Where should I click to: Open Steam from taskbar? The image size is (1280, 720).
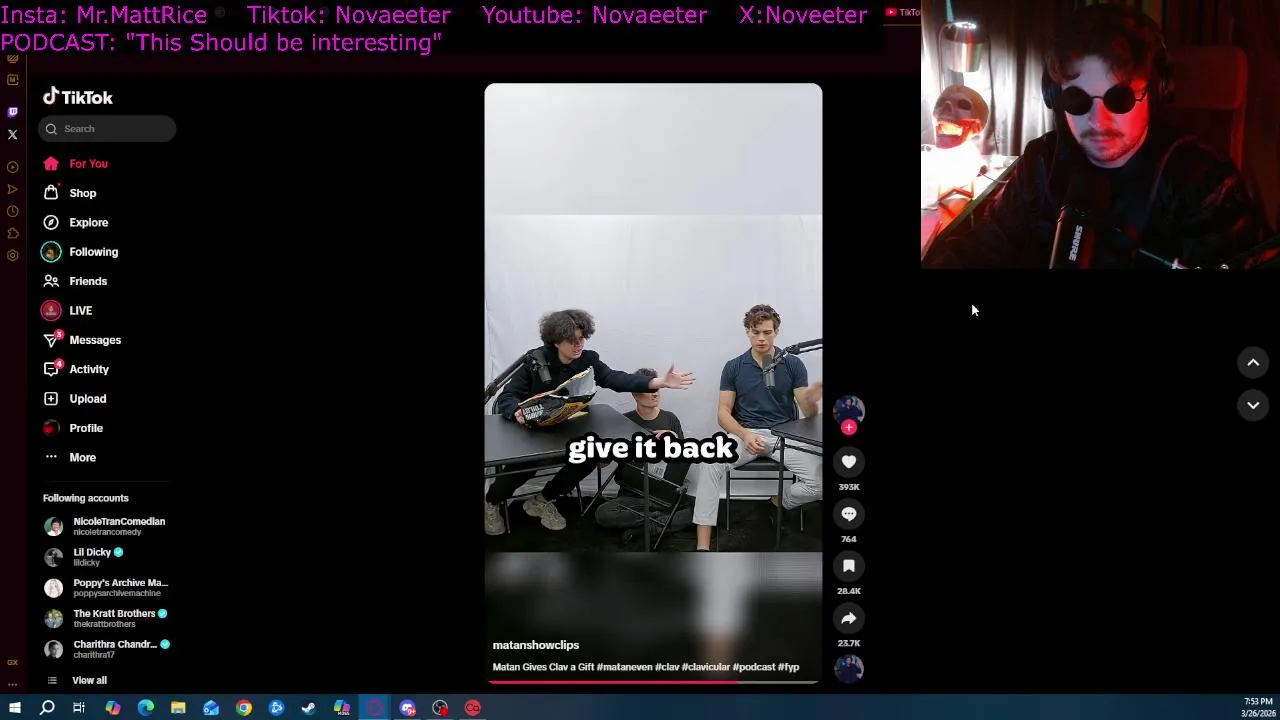coord(309,708)
